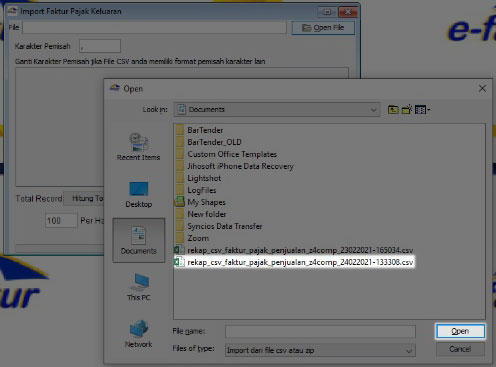Click the Up One Level folder icon
The height and width of the screenshot is (367, 496).
[393, 110]
